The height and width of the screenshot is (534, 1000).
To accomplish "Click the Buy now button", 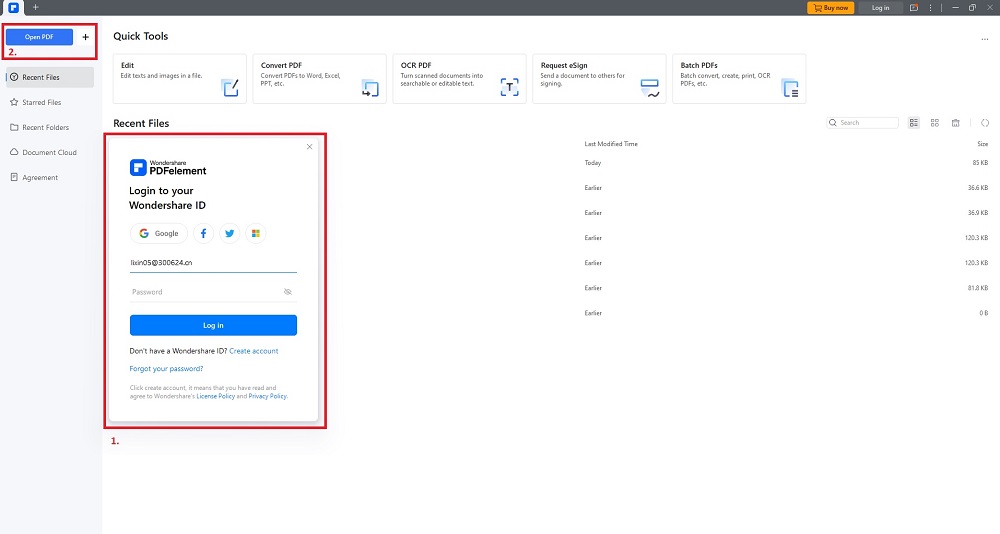I will [830, 8].
